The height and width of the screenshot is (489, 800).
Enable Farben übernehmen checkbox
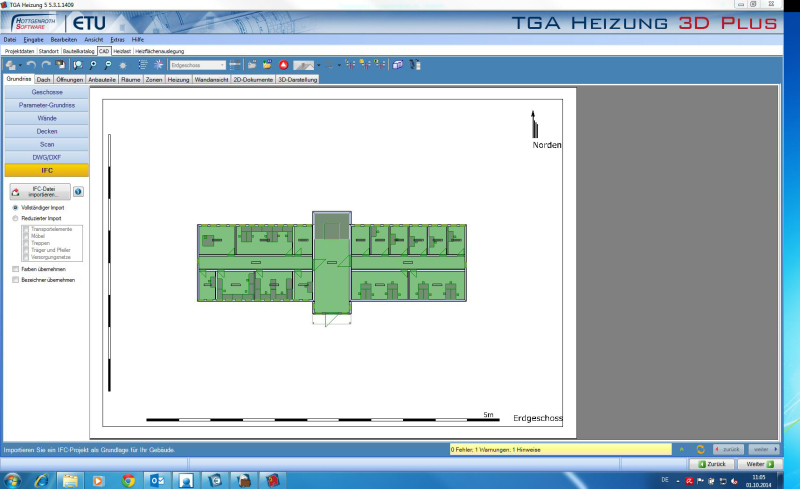click(15, 269)
